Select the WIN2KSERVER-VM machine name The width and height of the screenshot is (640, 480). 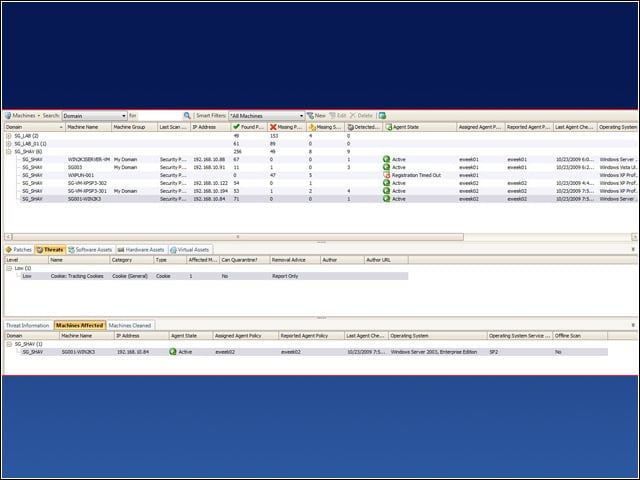pos(89,160)
